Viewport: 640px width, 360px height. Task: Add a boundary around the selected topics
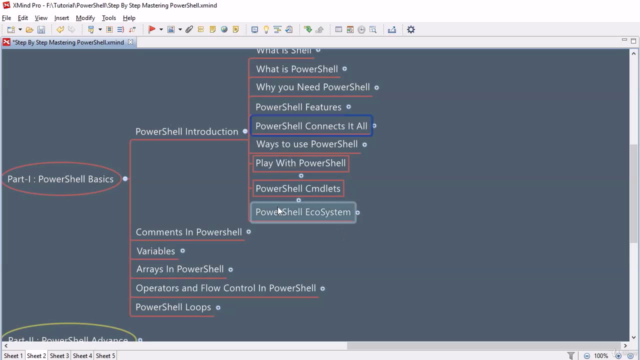[109, 30]
